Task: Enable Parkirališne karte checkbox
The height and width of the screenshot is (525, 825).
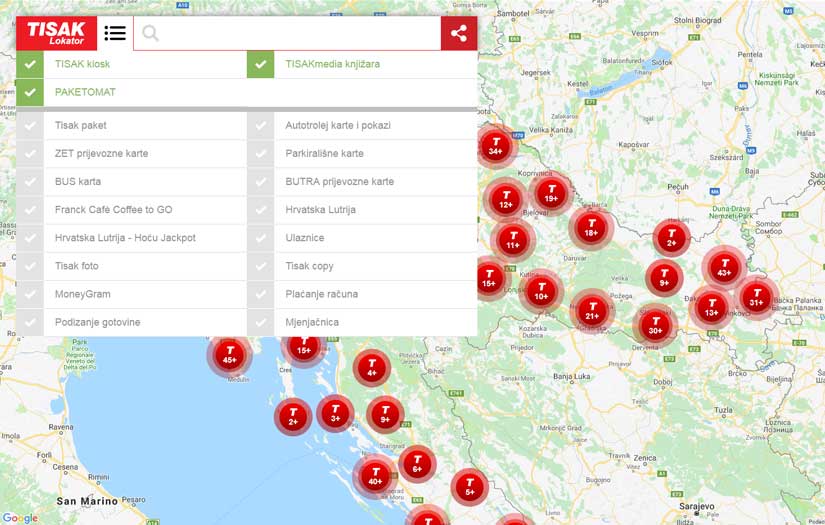Action: [260, 154]
